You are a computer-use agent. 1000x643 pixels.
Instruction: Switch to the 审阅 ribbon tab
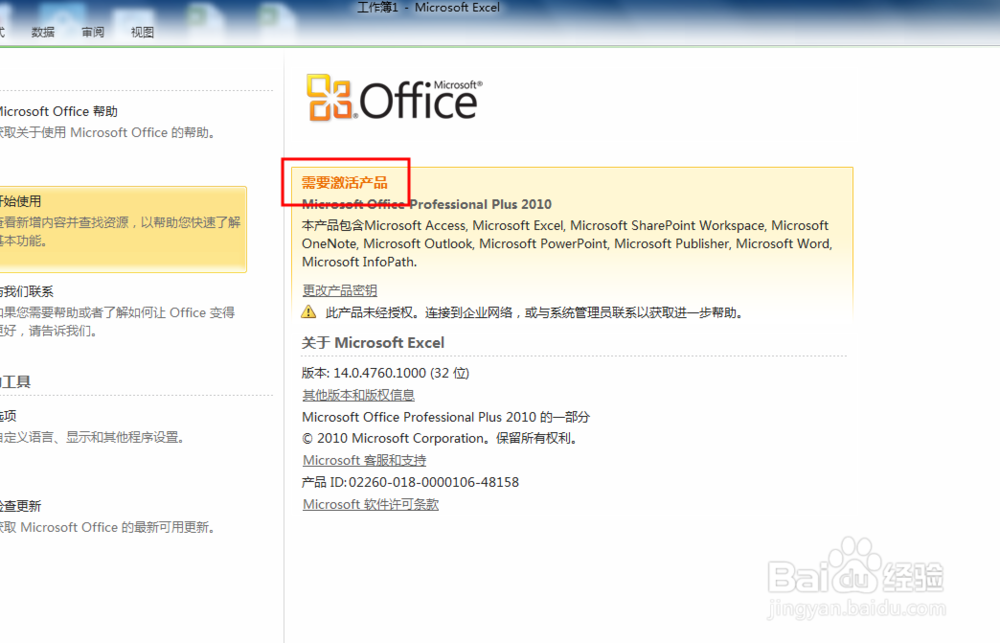(92, 31)
